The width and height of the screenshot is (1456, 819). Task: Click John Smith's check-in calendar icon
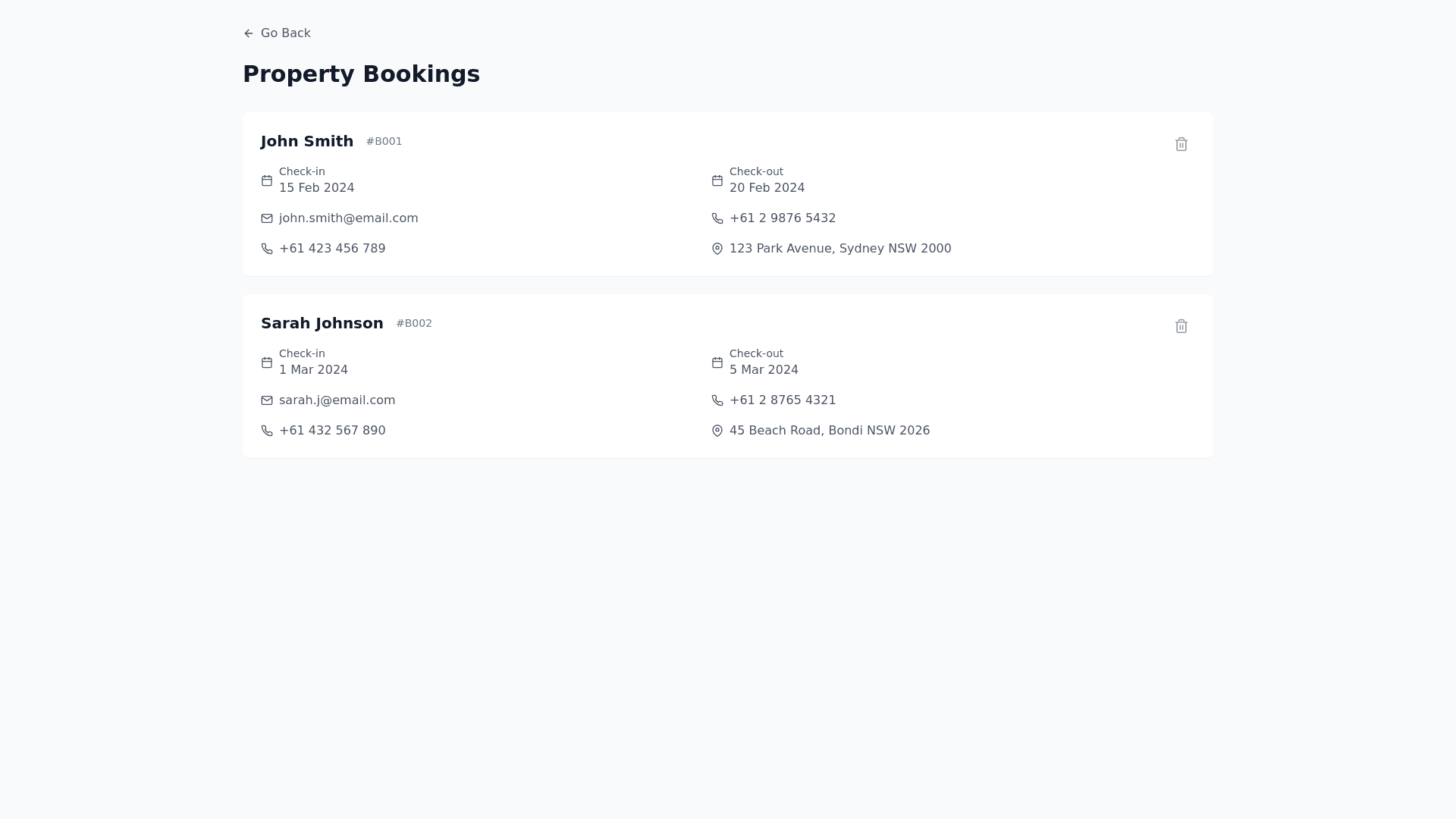pyautogui.click(x=267, y=180)
